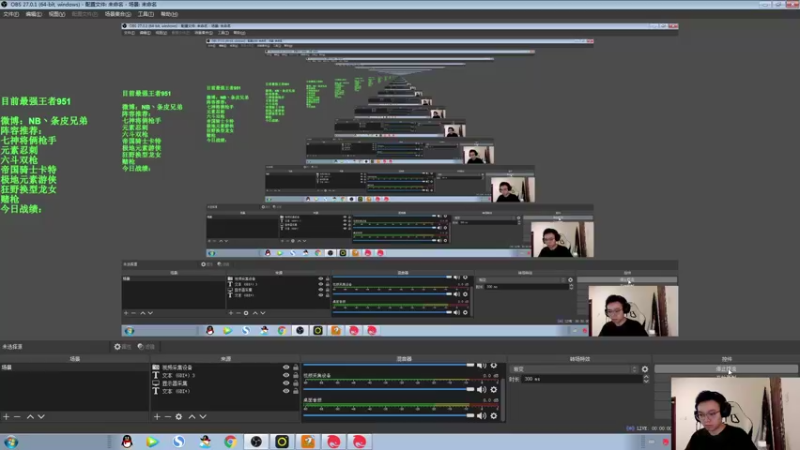The height and width of the screenshot is (450, 800).
Task: Open the 帮助(H) menu in main menu bar
Action: coord(169,14)
